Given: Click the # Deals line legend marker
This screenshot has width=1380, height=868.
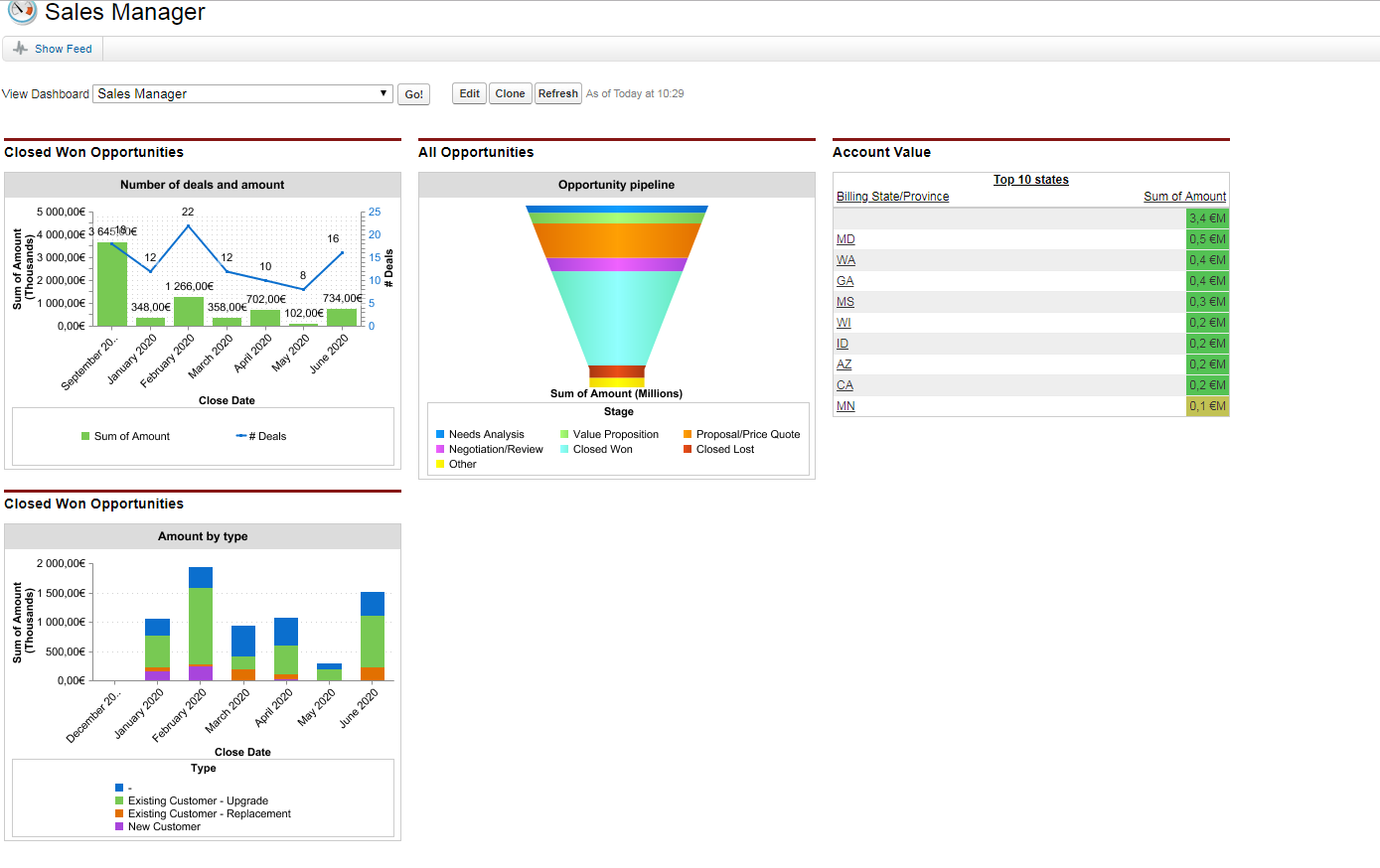Looking at the screenshot, I should (x=240, y=436).
